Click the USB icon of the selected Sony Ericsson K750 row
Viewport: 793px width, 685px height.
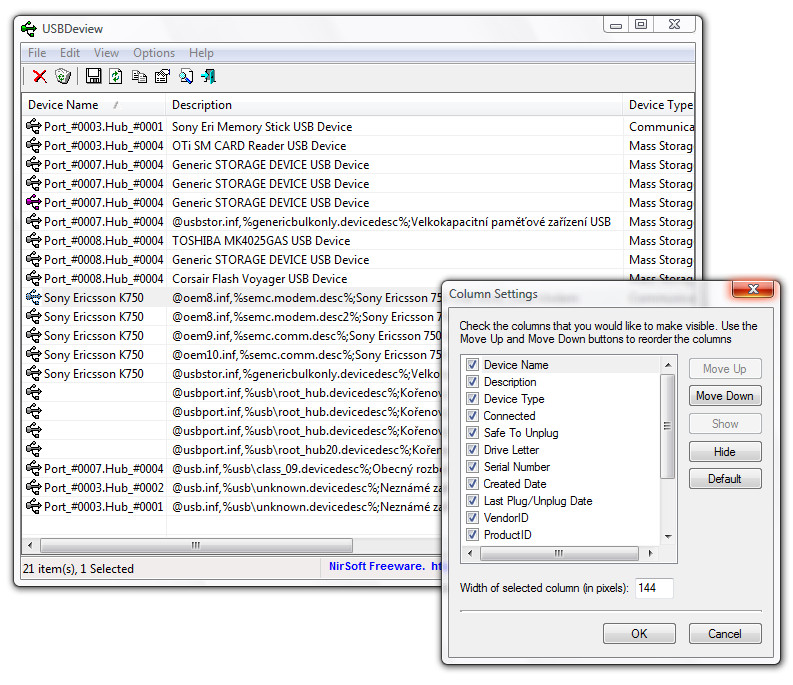(33, 297)
